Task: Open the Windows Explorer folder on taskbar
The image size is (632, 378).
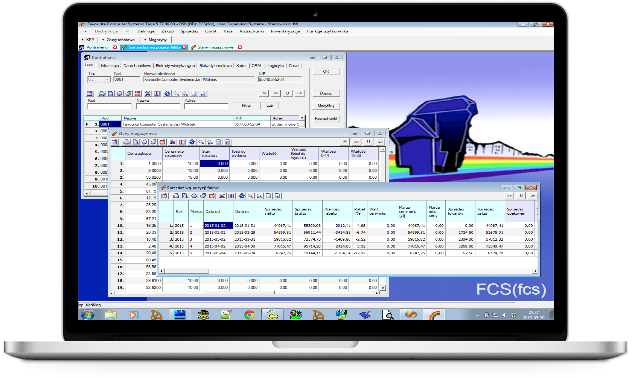Action: click(x=110, y=315)
